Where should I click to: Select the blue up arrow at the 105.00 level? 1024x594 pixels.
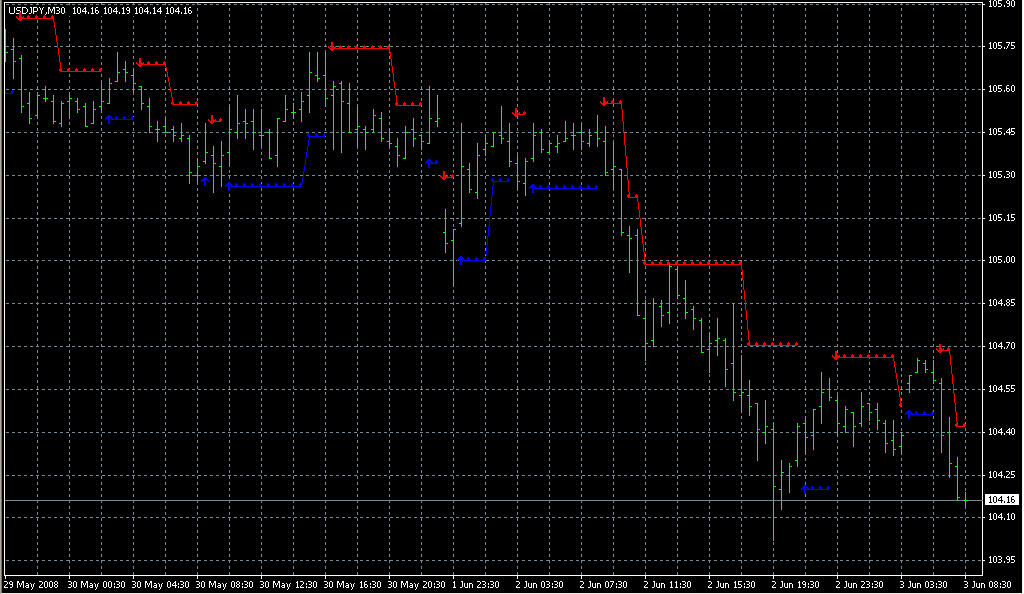pyautogui.click(x=460, y=259)
